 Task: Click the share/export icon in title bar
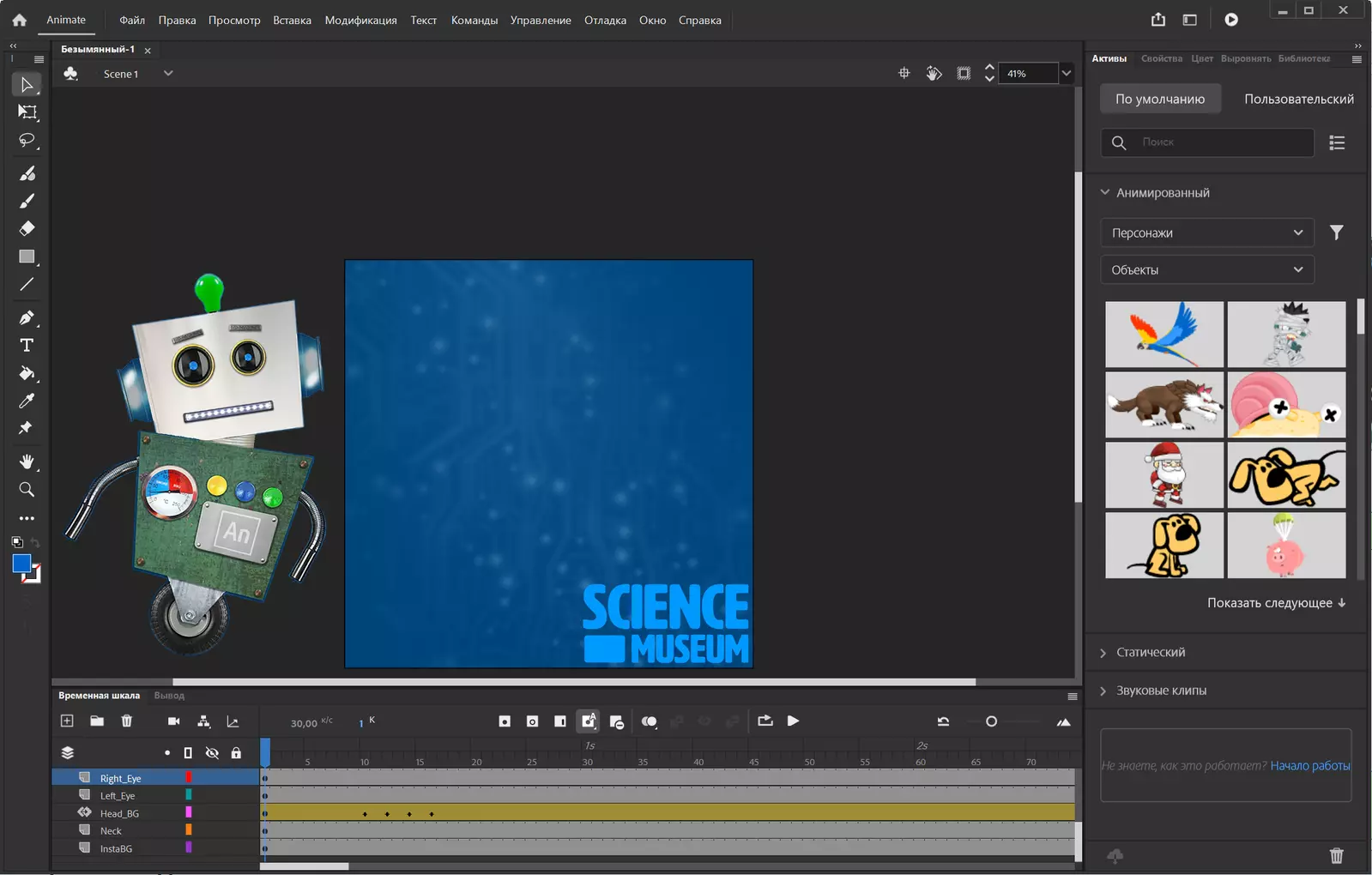(1158, 20)
